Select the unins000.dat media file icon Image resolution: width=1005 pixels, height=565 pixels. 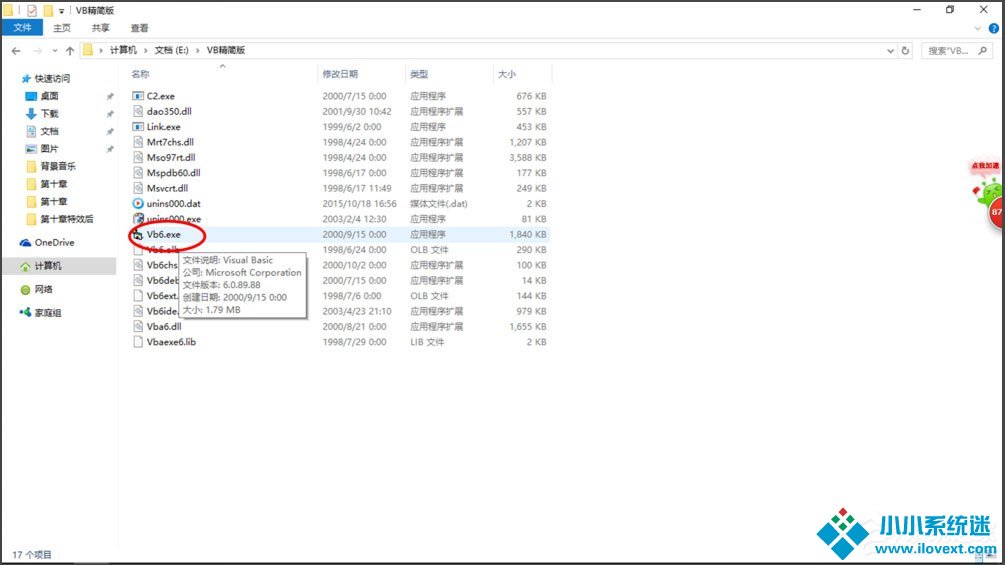pos(137,204)
